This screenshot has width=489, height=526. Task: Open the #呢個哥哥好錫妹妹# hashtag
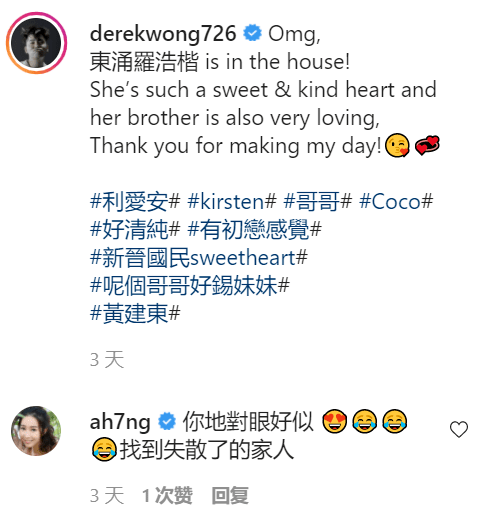tap(190, 286)
